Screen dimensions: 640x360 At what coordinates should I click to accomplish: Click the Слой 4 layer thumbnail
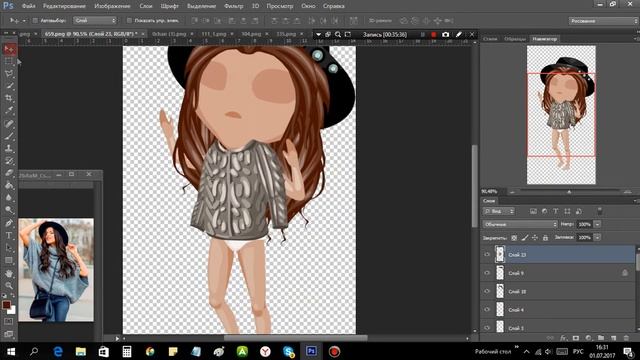coord(500,309)
